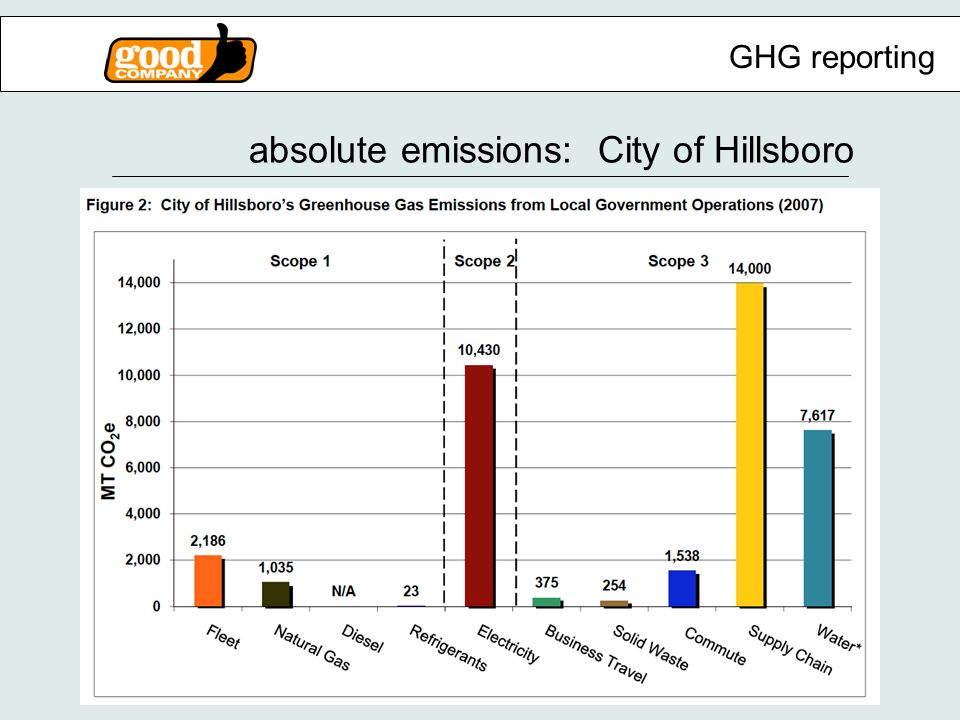
Task: Select the green Business Travel bar
Action: [547, 602]
